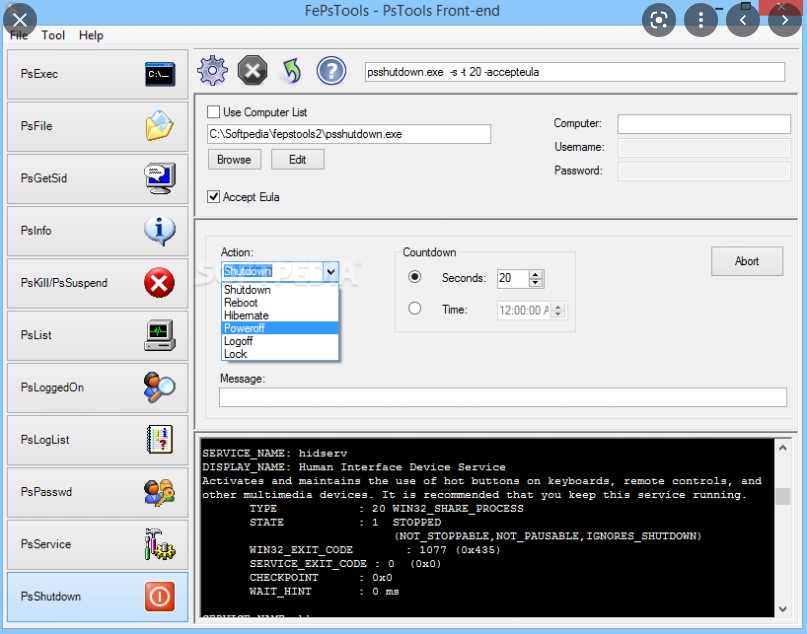Open the PsShutdown power icon

(x=160, y=596)
